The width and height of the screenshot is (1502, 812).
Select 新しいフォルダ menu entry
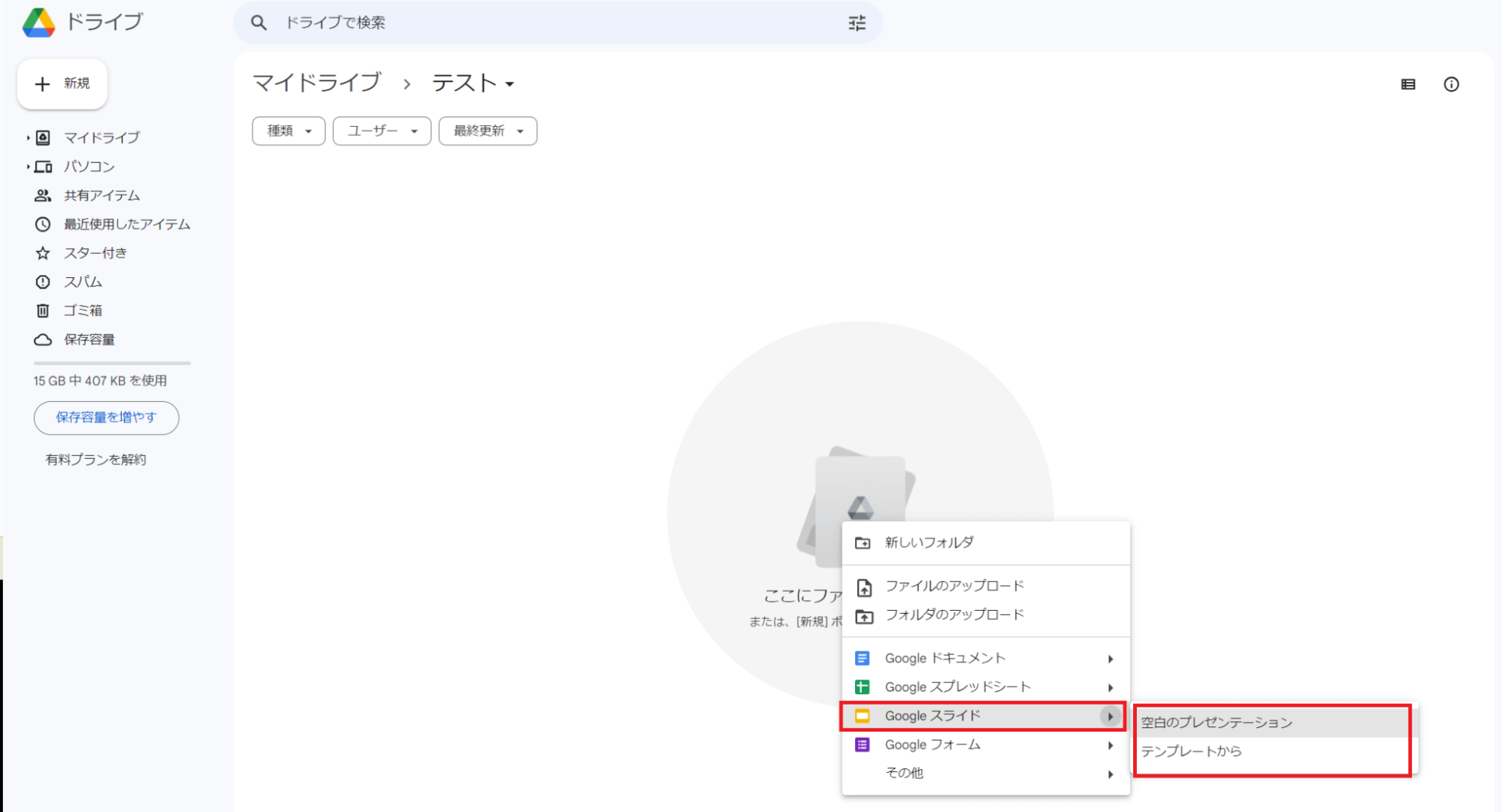[929, 542]
